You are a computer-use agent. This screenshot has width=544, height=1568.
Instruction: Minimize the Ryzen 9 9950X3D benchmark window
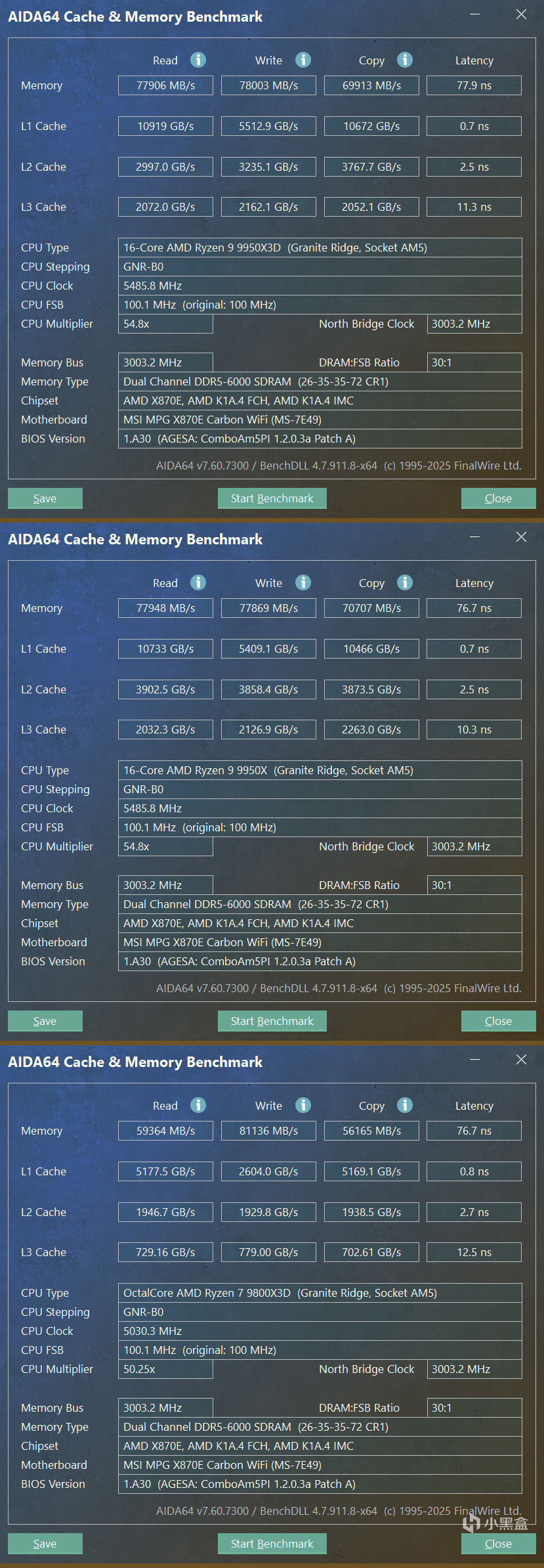click(474, 14)
